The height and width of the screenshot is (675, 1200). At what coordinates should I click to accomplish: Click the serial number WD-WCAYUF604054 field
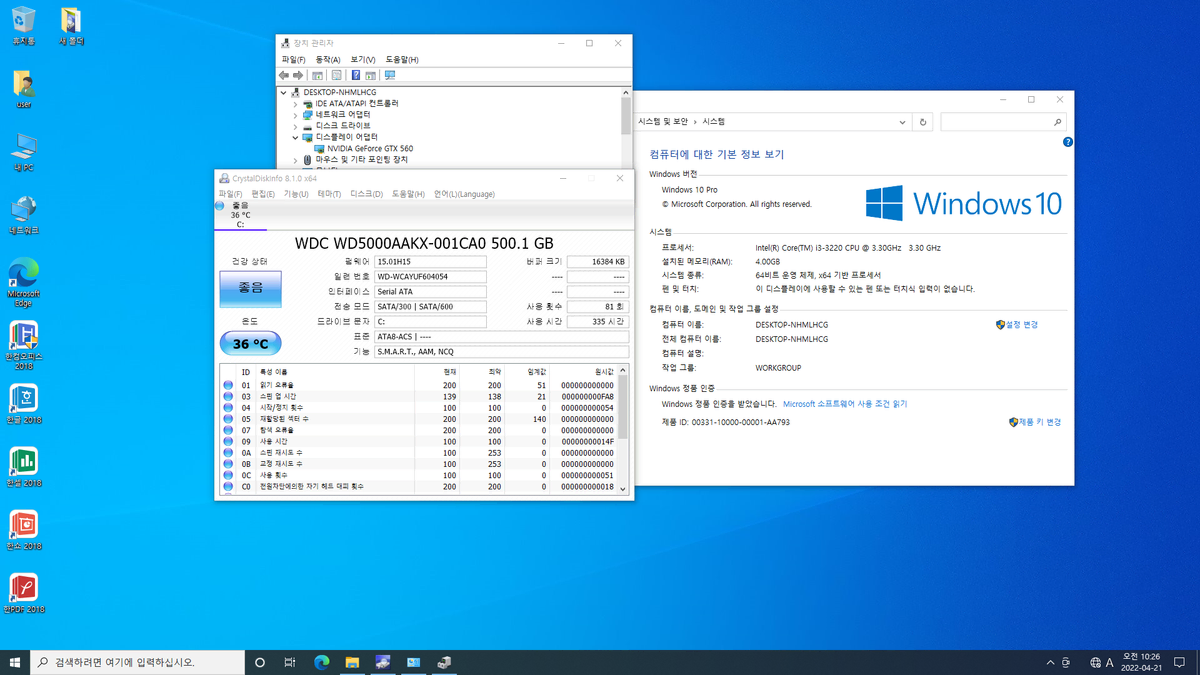[x=430, y=276]
